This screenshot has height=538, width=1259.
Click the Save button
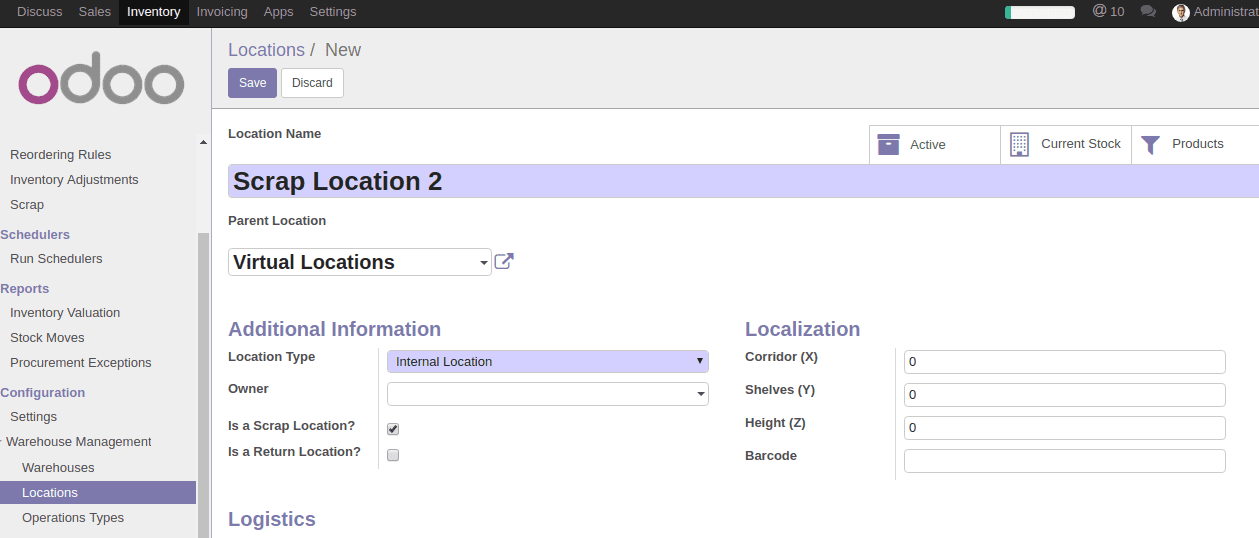[x=252, y=83]
